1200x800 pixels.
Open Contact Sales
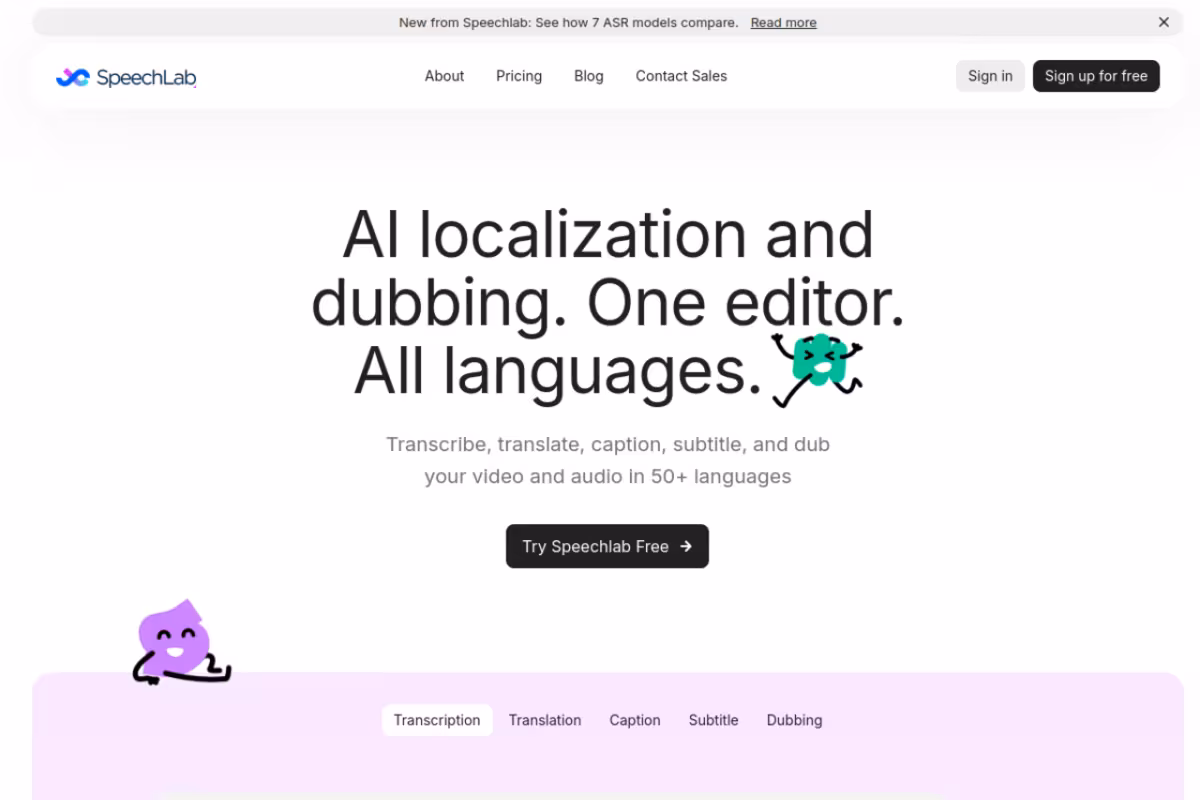point(681,76)
